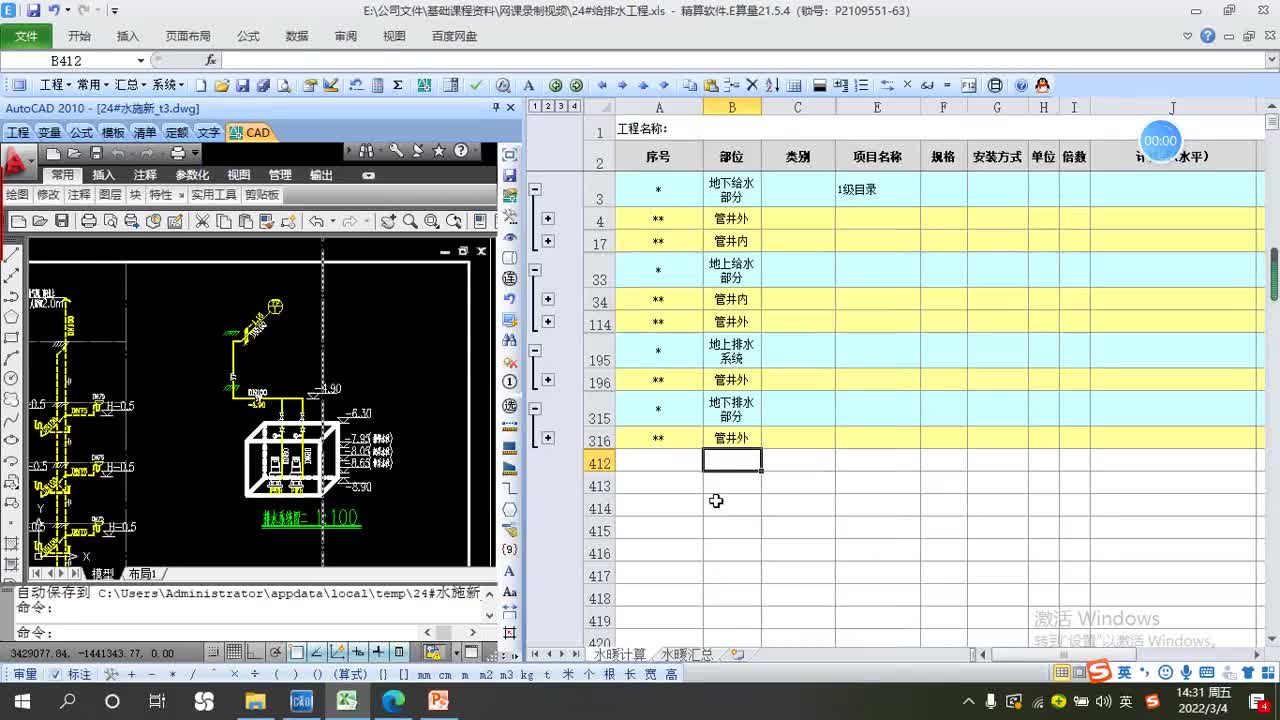This screenshot has height=720, width=1280.
Task: Click AutoCAD zoom magnifier icon
Action: [410, 221]
